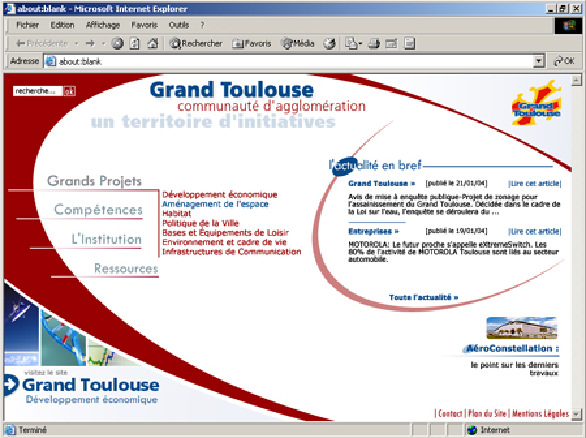This screenshot has width=586, height=438.
Task: Click the OK go button beside address
Action: (x=564, y=61)
